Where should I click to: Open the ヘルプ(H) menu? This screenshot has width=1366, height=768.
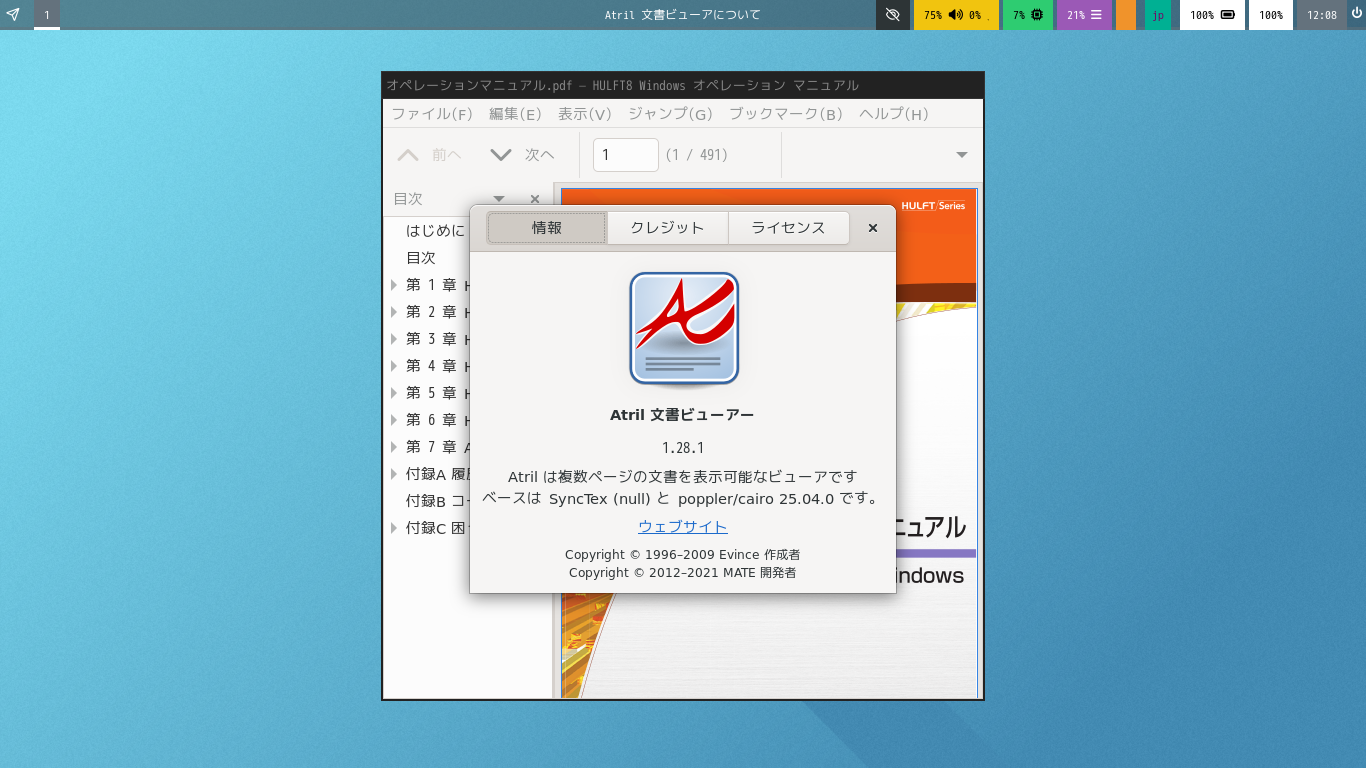pos(894,114)
